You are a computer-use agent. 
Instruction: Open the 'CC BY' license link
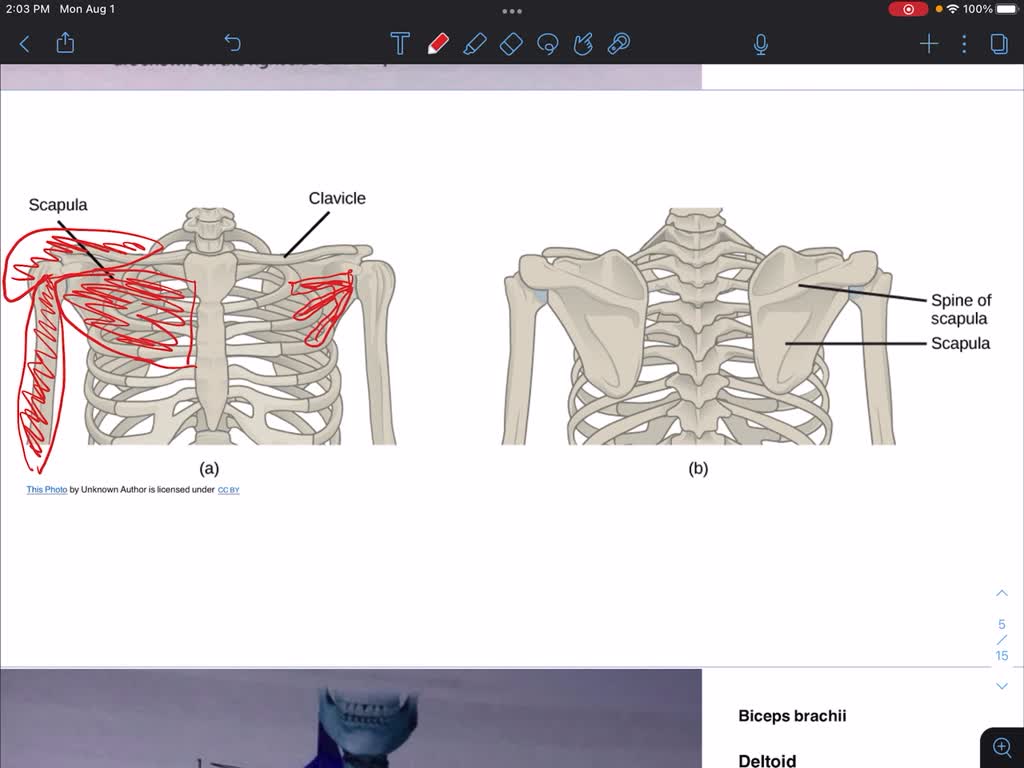[227, 490]
